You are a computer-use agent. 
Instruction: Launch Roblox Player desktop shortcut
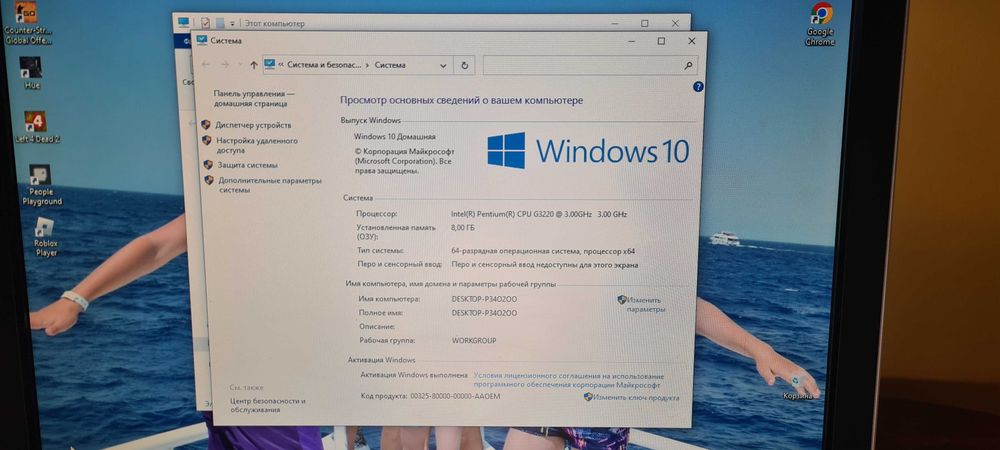click(x=45, y=236)
